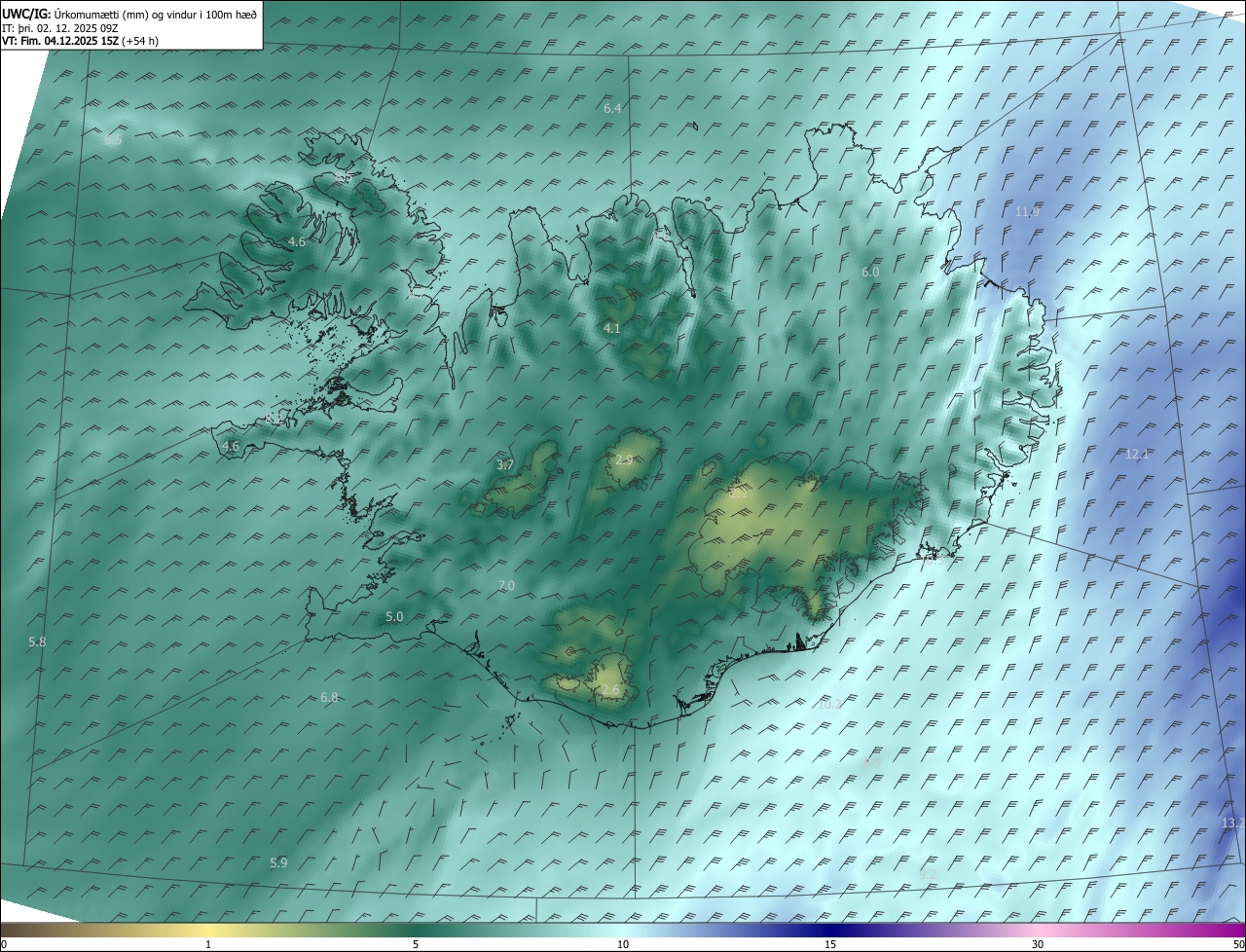Click the 5.9 value in the southwest ocean
Screen dimensions: 1246x952
click(x=278, y=862)
